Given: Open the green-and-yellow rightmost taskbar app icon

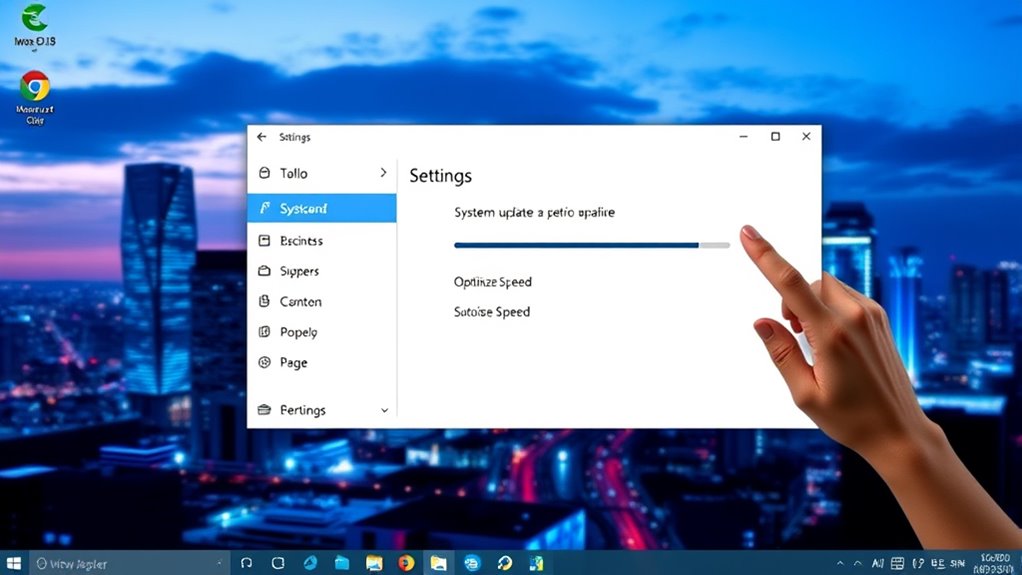Looking at the screenshot, I should tap(537, 563).
